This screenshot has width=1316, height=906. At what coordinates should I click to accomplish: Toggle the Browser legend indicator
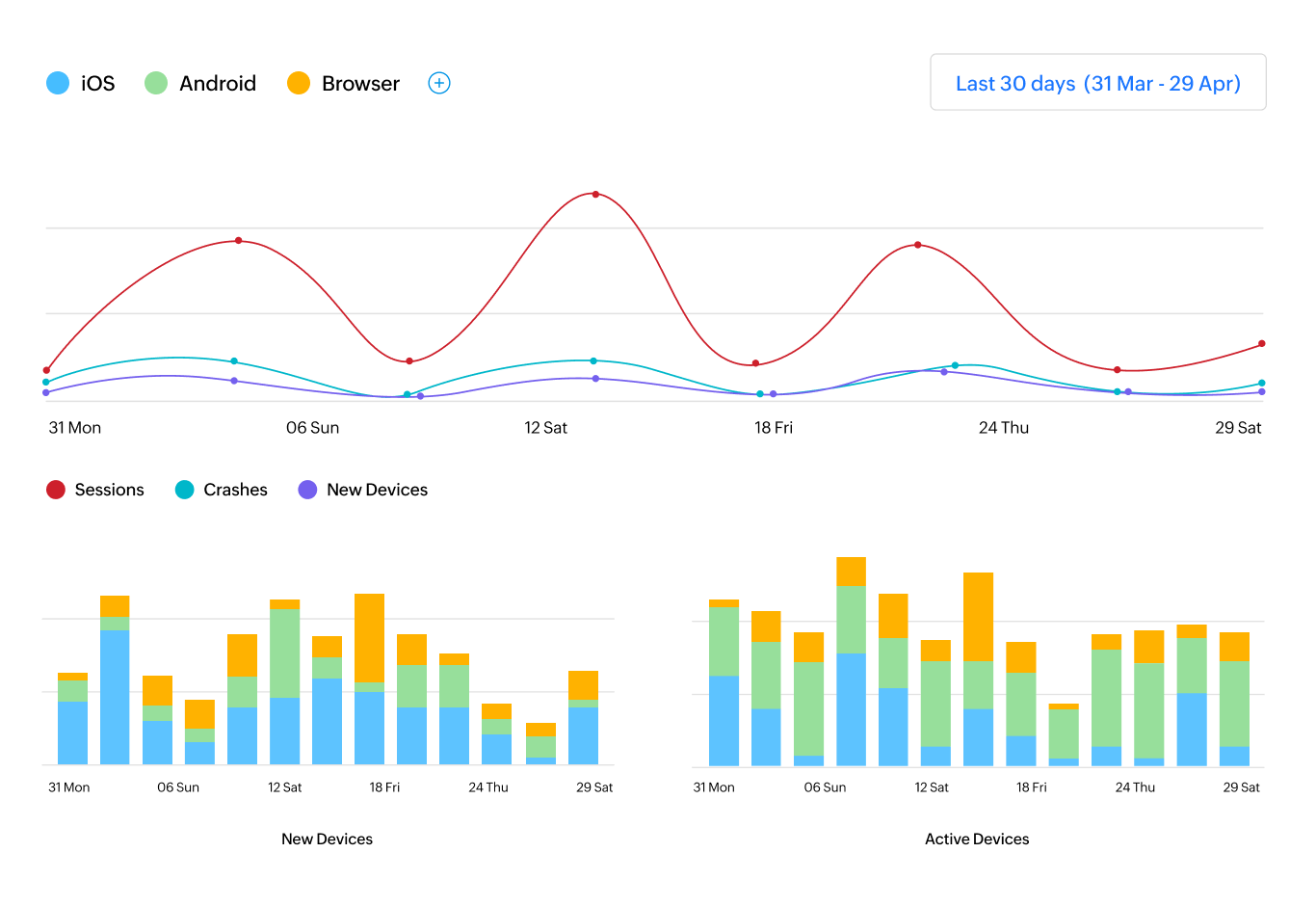[x=301, y=83]
